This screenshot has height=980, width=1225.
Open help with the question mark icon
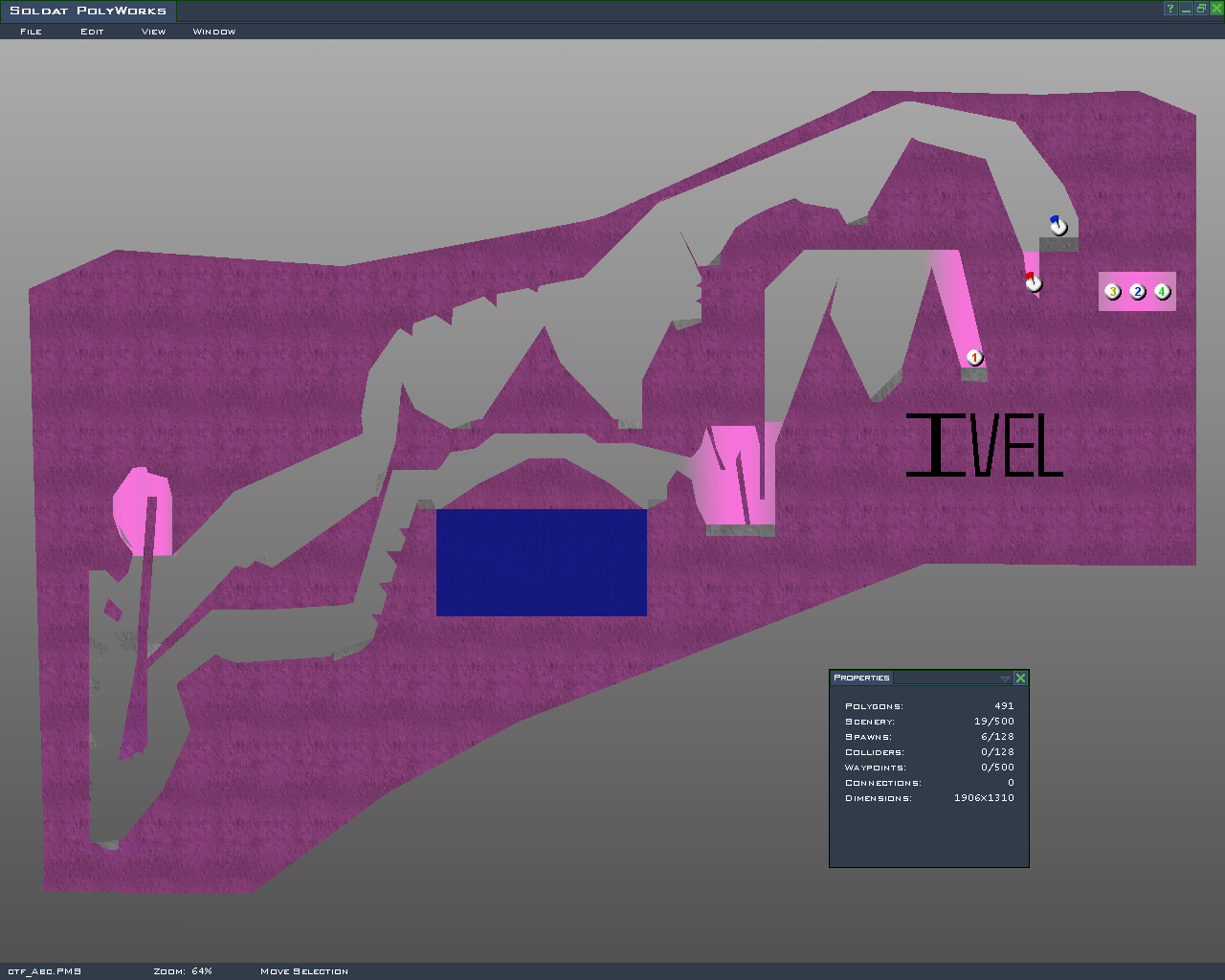point(1169,9)
